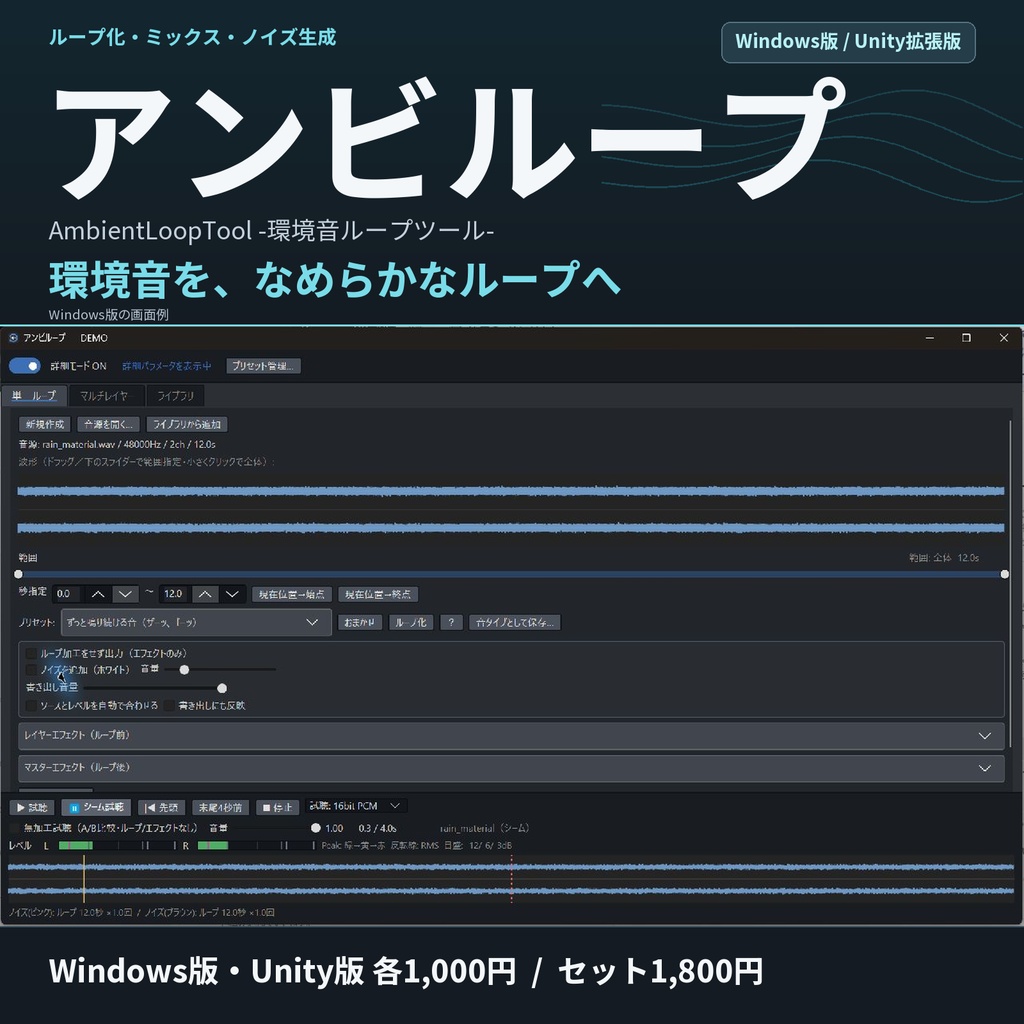Click the Windows版 / Unity拡張版 badge
The height and width of the screenshot is (1024, 1024).
[x=848, y=42]
